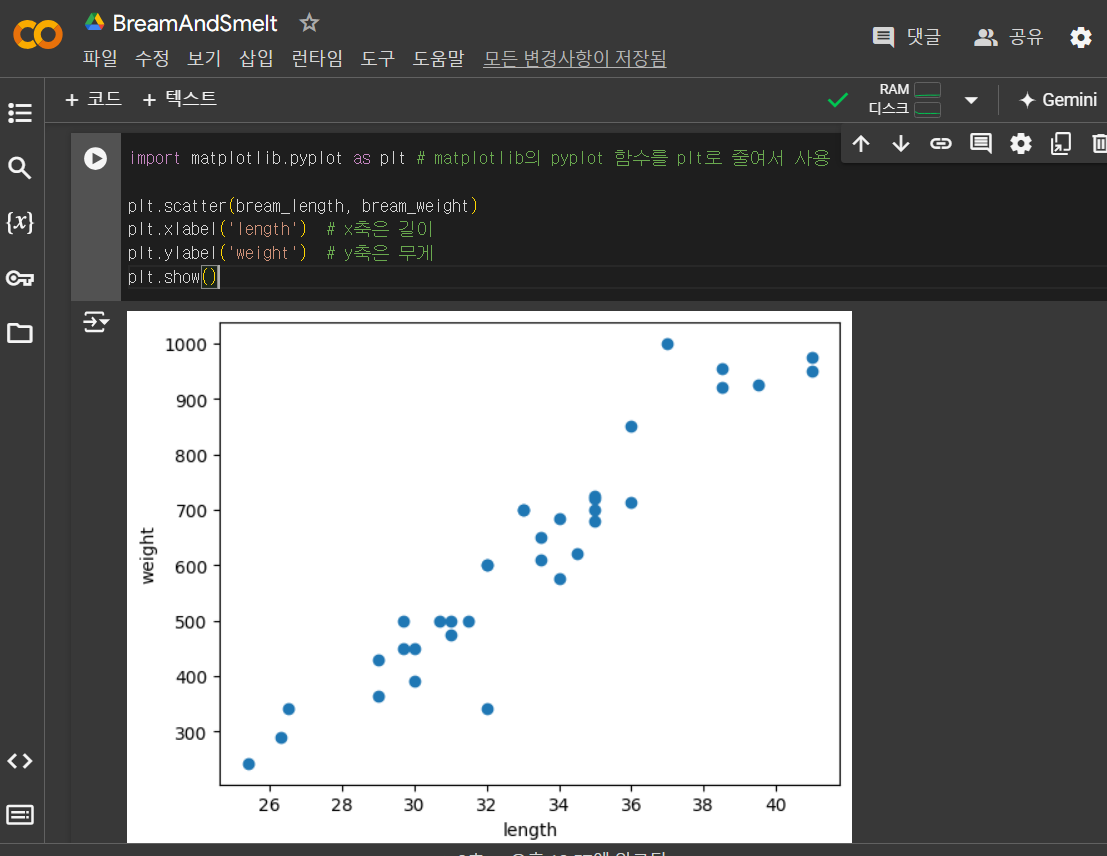Click the plt.xlabel('length') code line
Viewport: 1107px width, 856px height.
tap(217, 229)
